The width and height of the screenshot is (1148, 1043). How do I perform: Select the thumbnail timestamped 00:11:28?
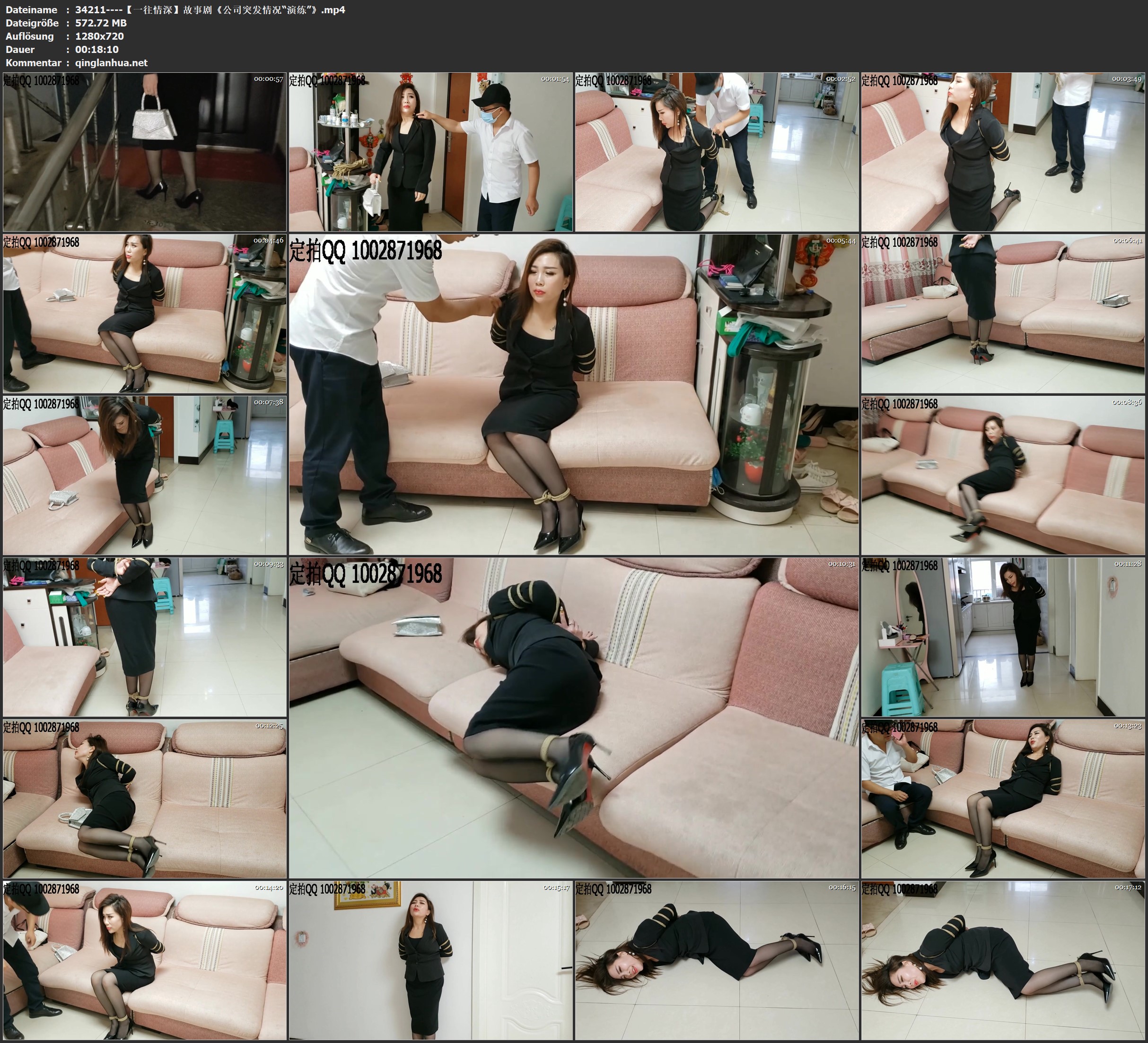coord(1003,637)
